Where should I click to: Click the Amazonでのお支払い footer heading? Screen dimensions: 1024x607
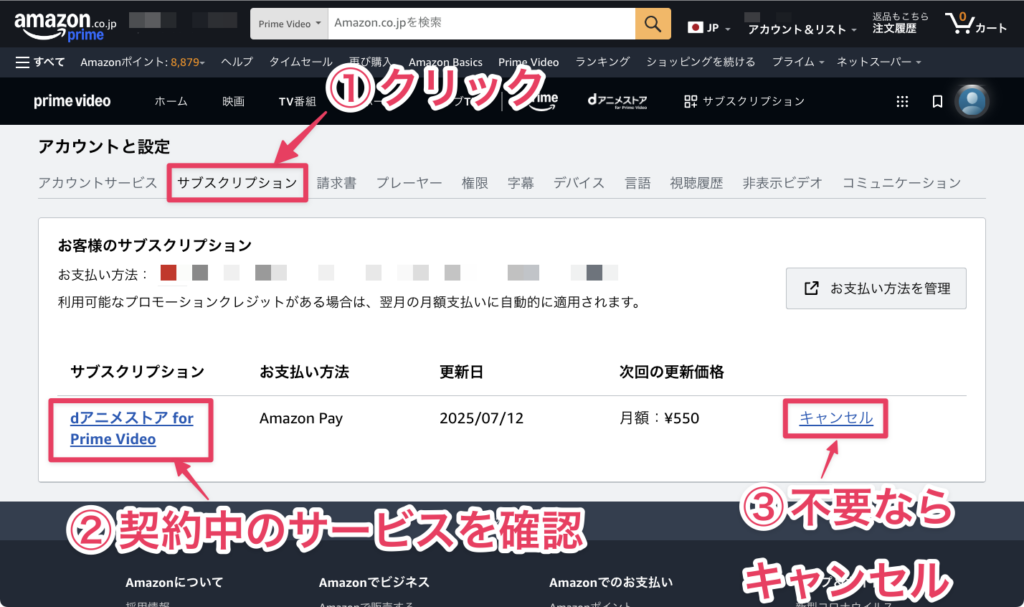pyautogui.click(x=611, y=582)
